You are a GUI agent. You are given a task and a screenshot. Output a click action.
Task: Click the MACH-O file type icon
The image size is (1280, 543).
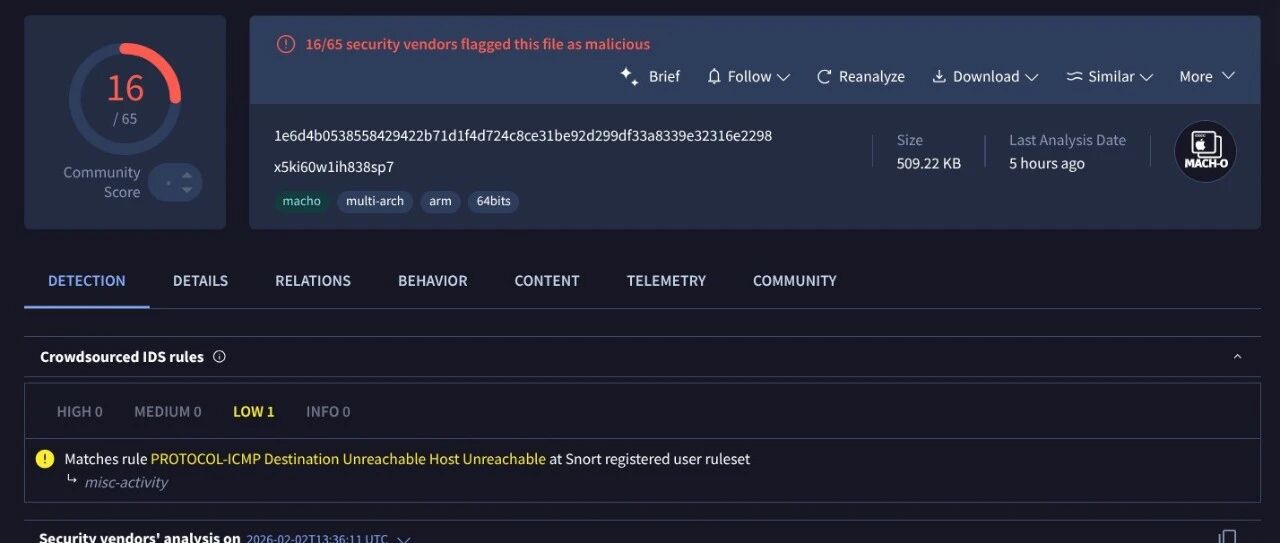click(1205, 152)
